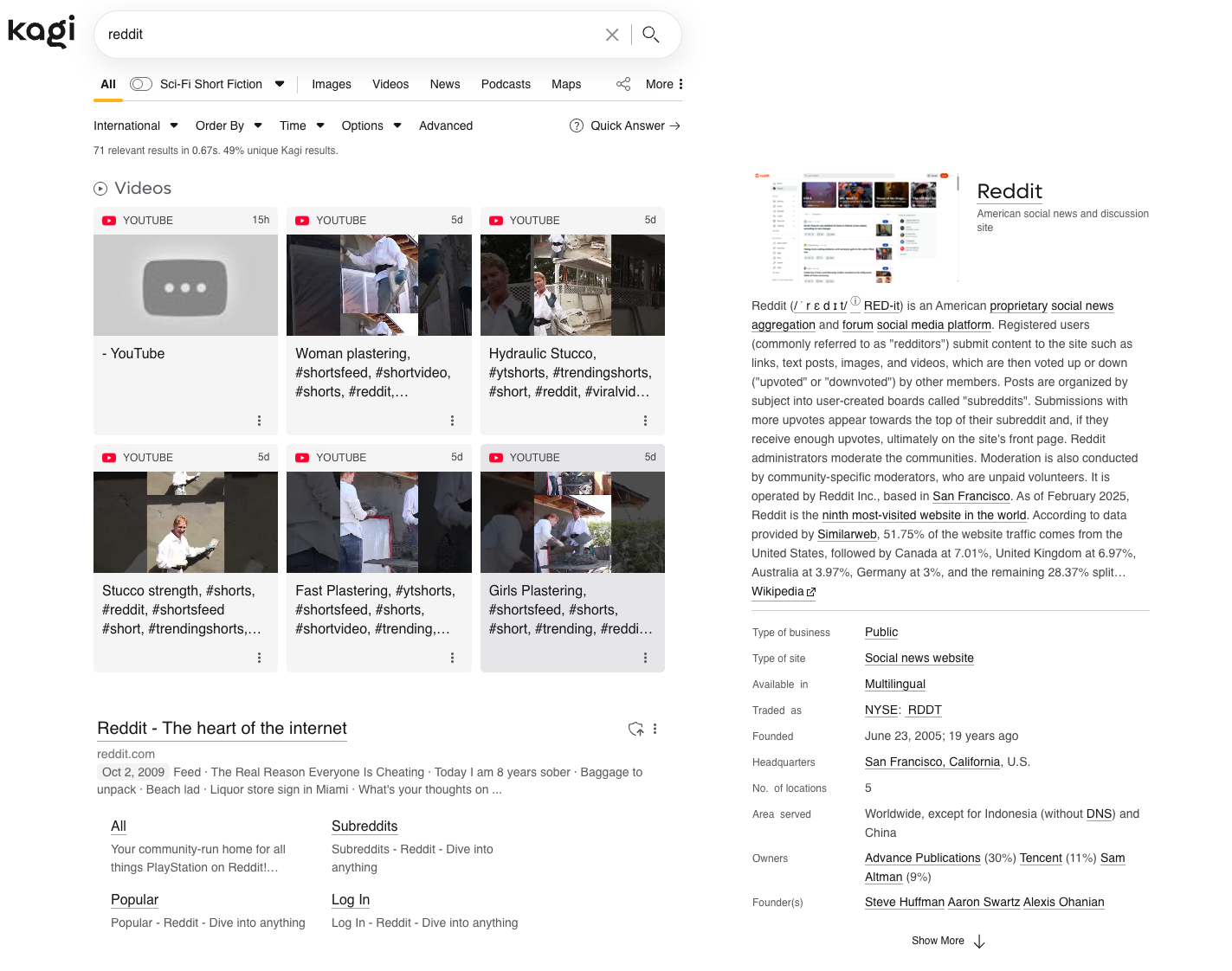
Task: Enable the Sci-Fi Short Fiction lens toggle
Action: [139, 84]
